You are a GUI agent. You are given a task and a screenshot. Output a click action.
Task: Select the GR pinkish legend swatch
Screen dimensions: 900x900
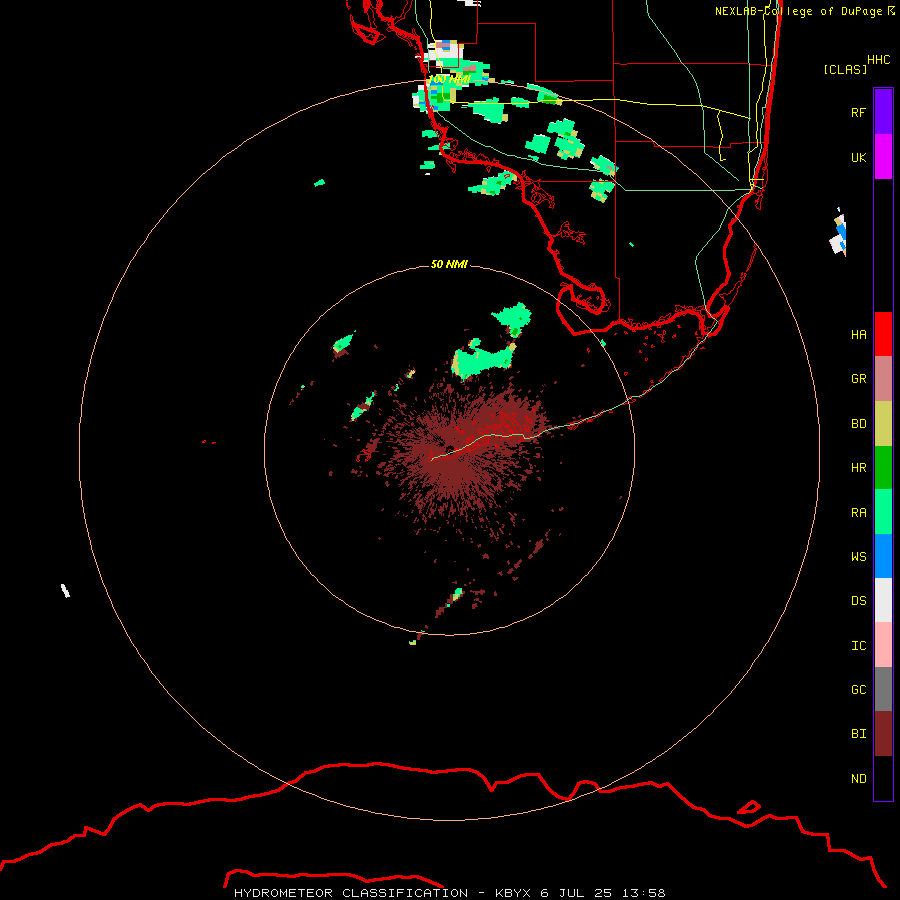[883, 379]
